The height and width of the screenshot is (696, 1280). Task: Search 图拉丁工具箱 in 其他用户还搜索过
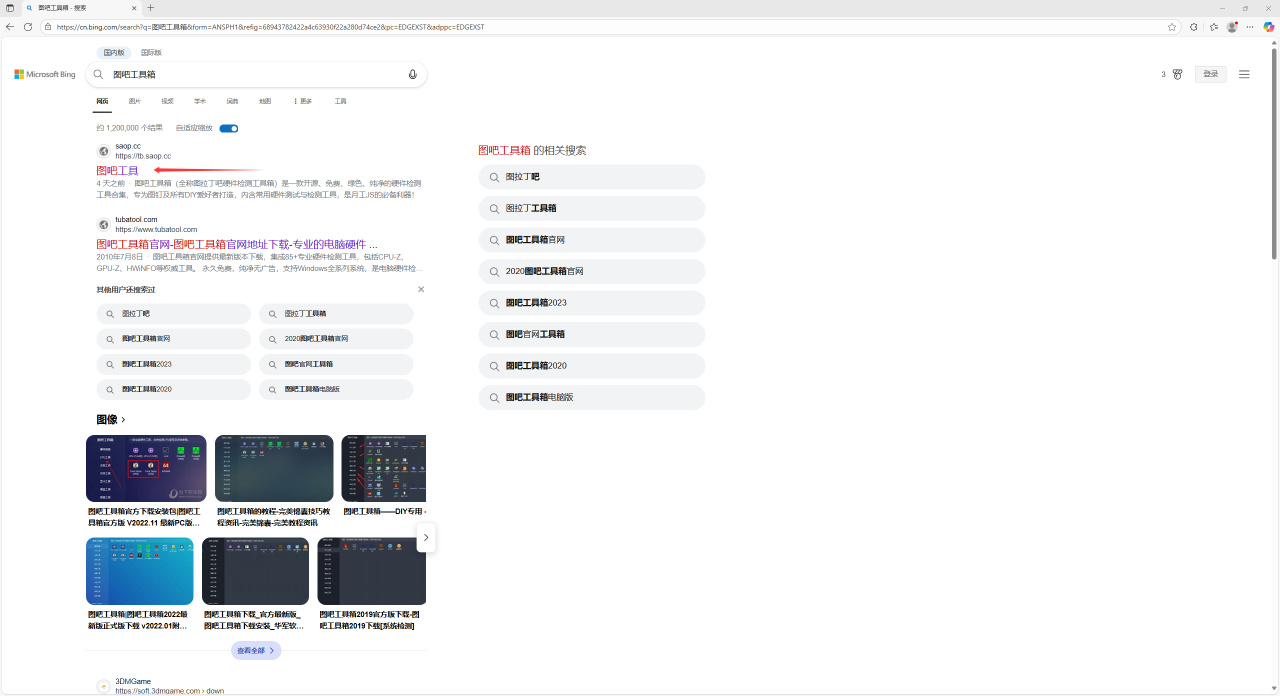[336, 314]
